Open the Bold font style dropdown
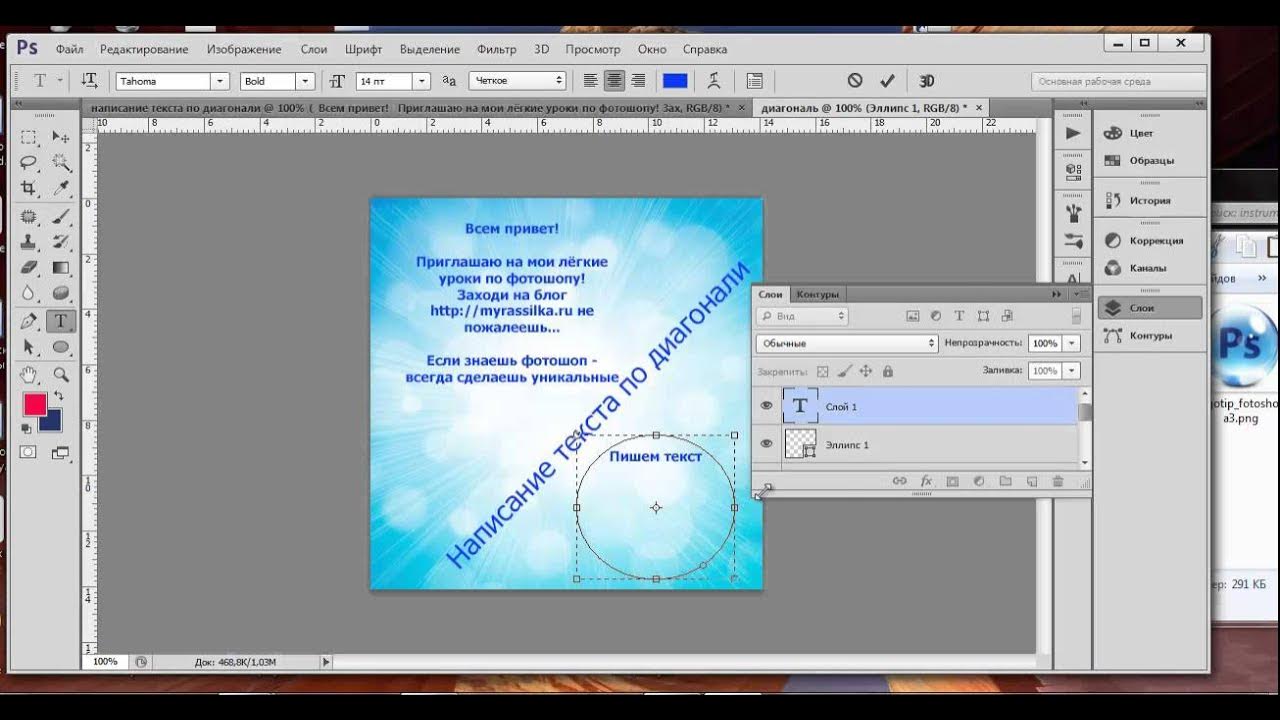Screen dimensions: 1280x720 305,81
